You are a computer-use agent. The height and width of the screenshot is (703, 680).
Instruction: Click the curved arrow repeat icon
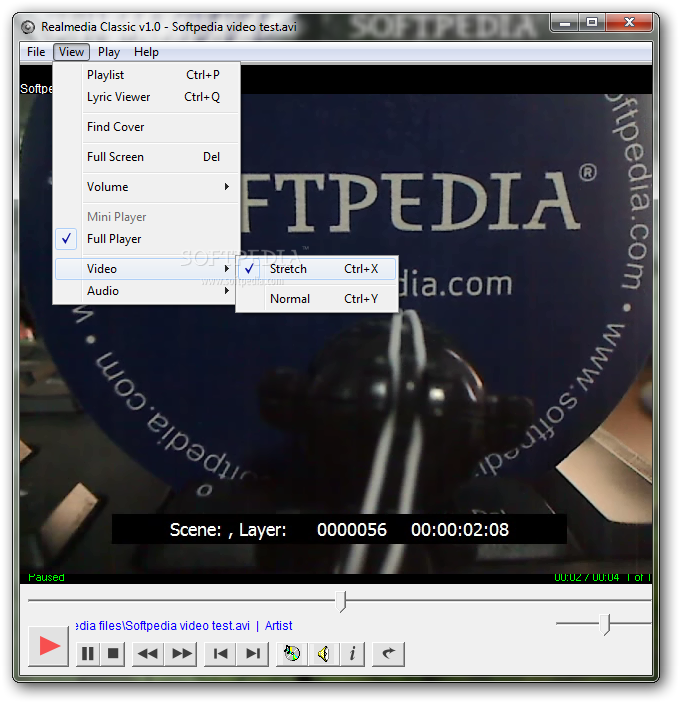point(388,654)
